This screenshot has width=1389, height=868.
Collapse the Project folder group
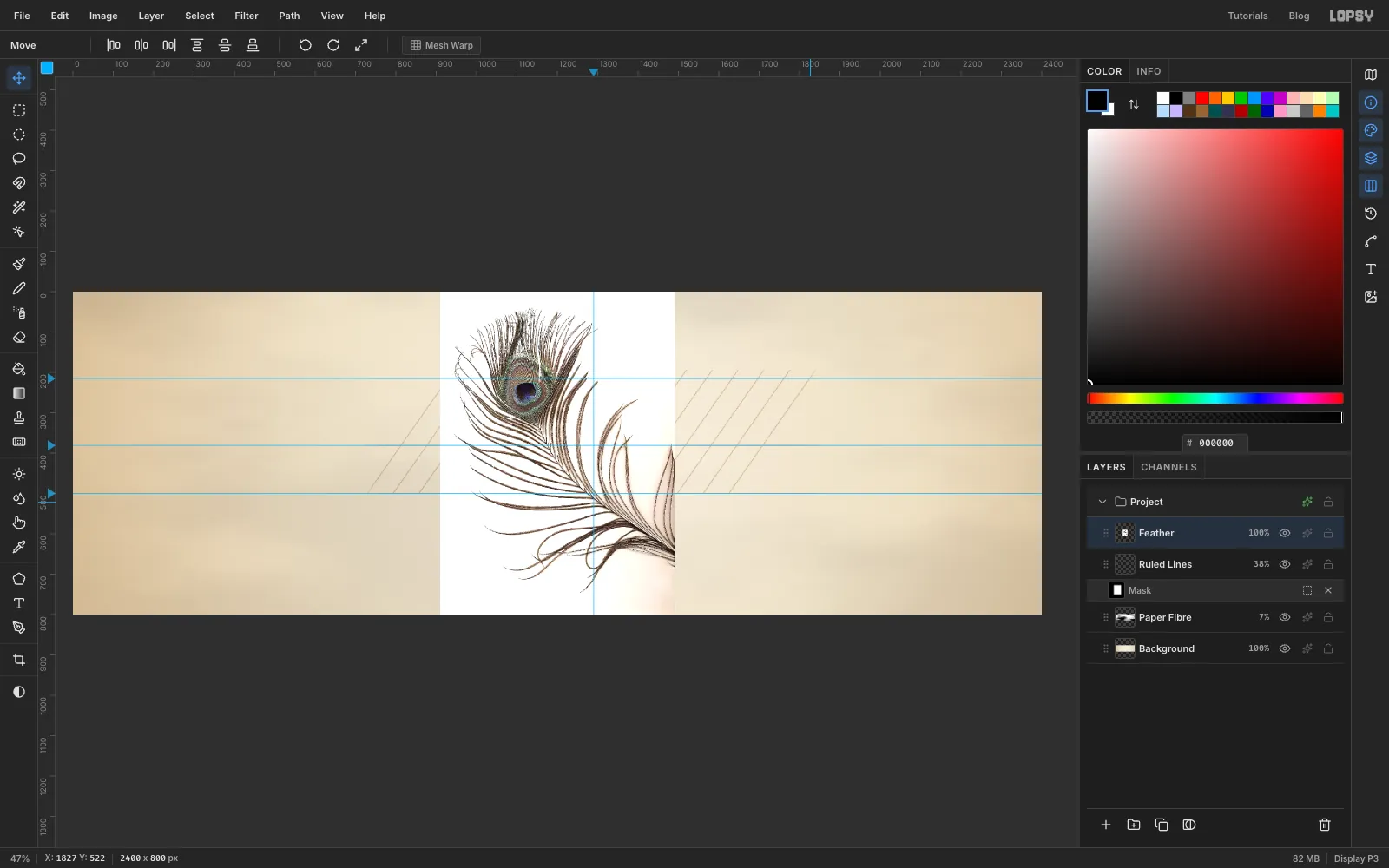point(1103,502)
